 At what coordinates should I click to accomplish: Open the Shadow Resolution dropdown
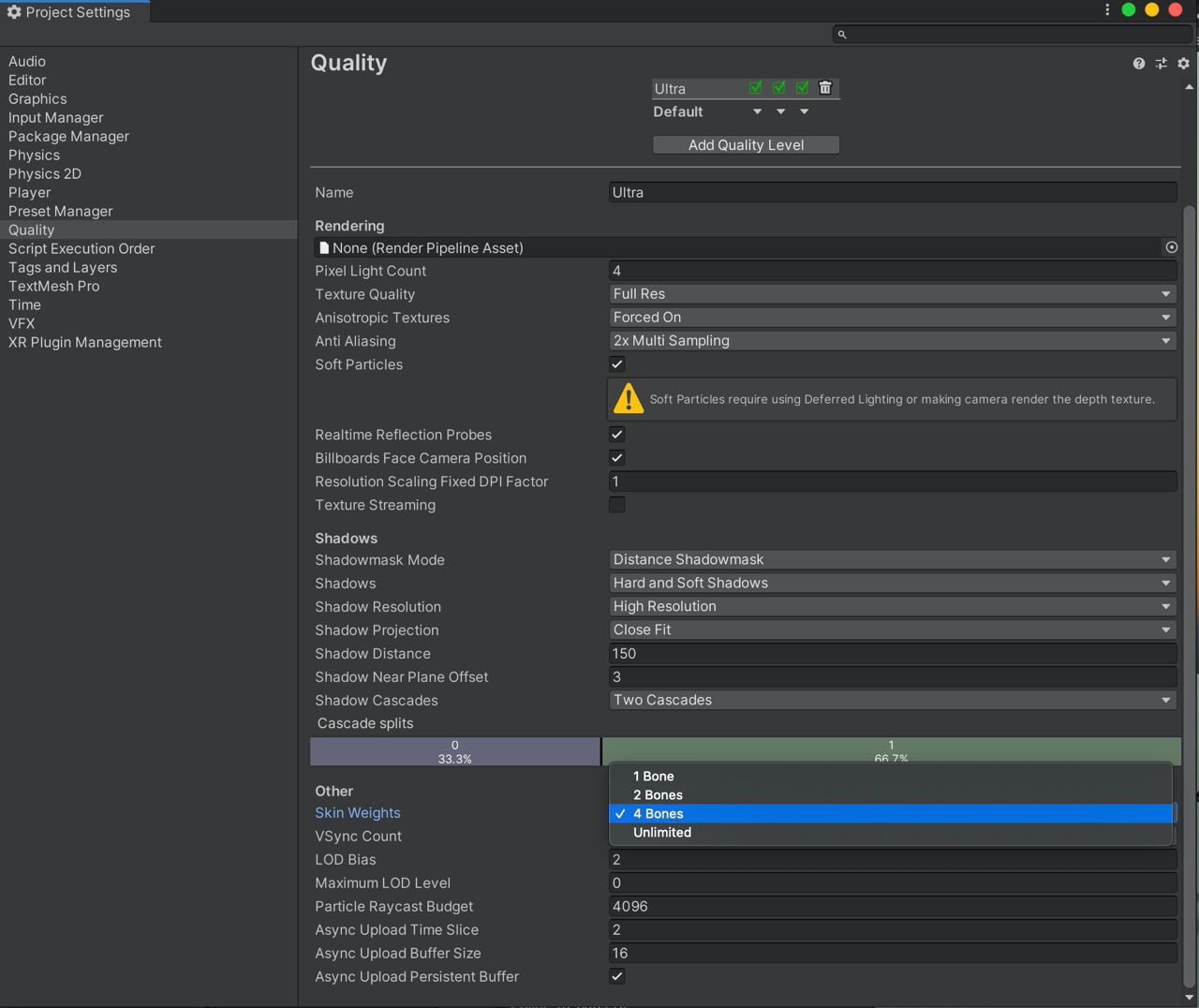893,606
